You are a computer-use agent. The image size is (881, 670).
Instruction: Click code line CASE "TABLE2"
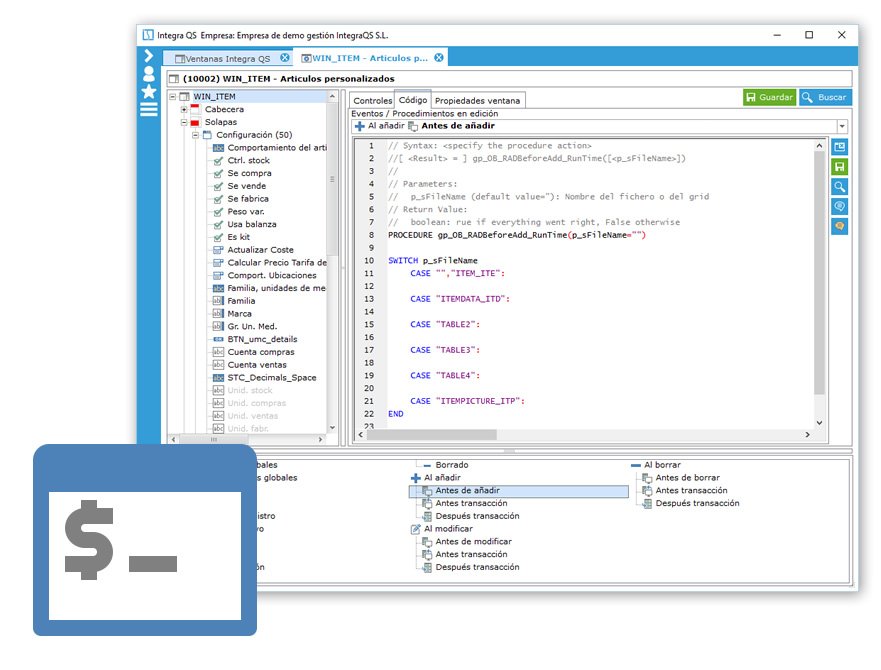(x=445, y=324)
